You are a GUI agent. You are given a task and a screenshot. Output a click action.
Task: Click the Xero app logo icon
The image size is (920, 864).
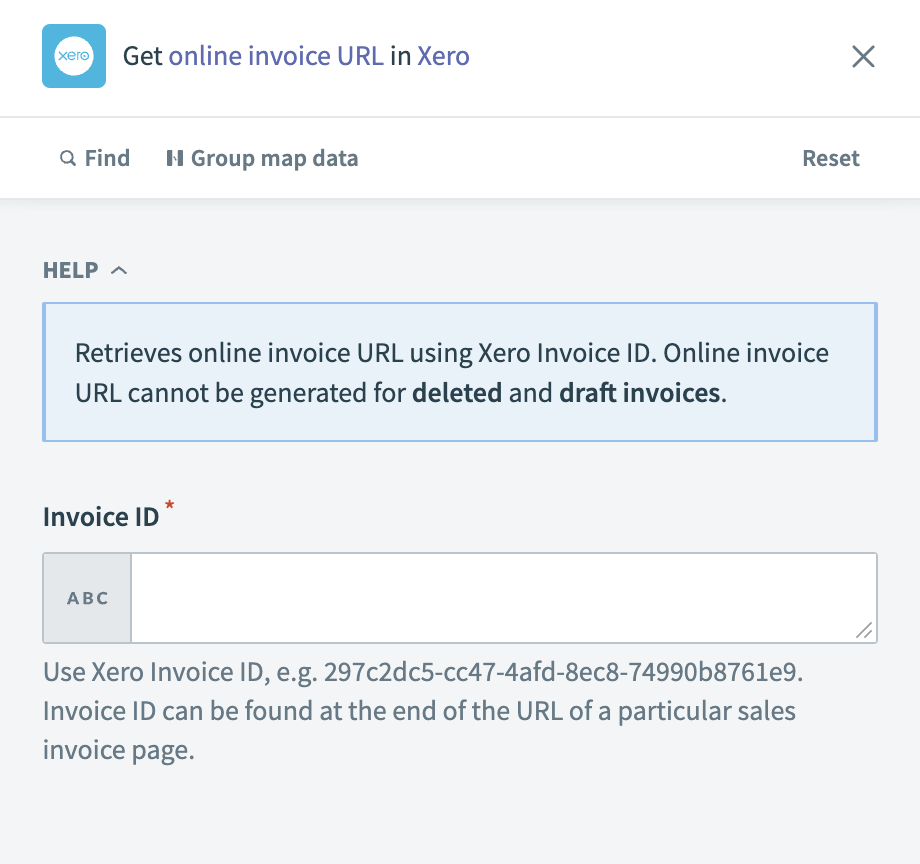point(74,56)
